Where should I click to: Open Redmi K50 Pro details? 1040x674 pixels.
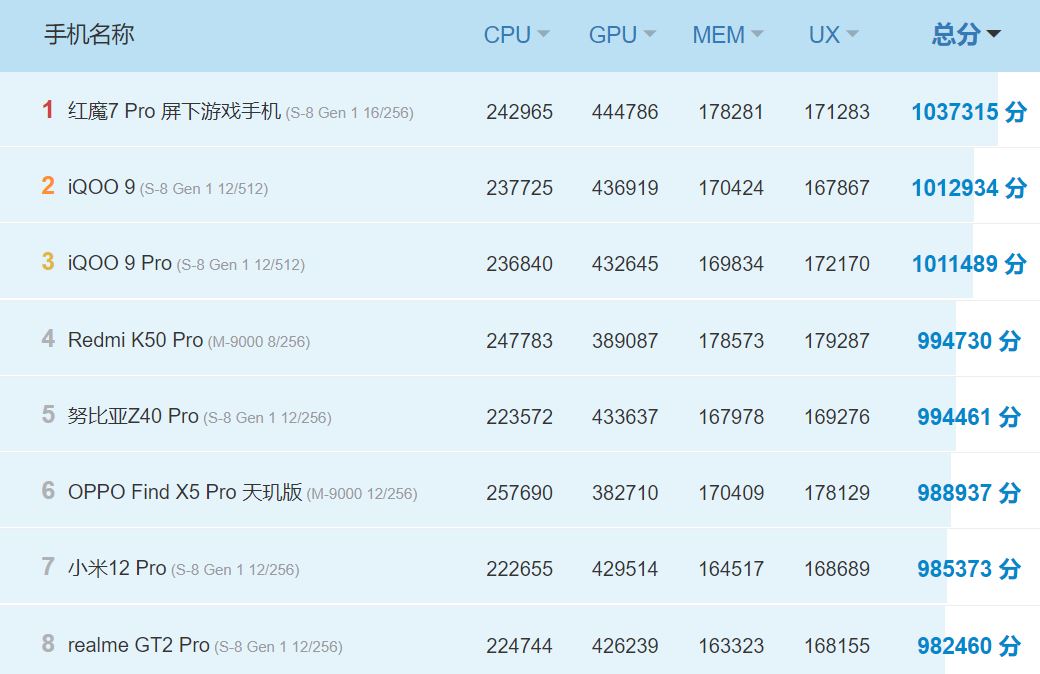tap(135, 340)
